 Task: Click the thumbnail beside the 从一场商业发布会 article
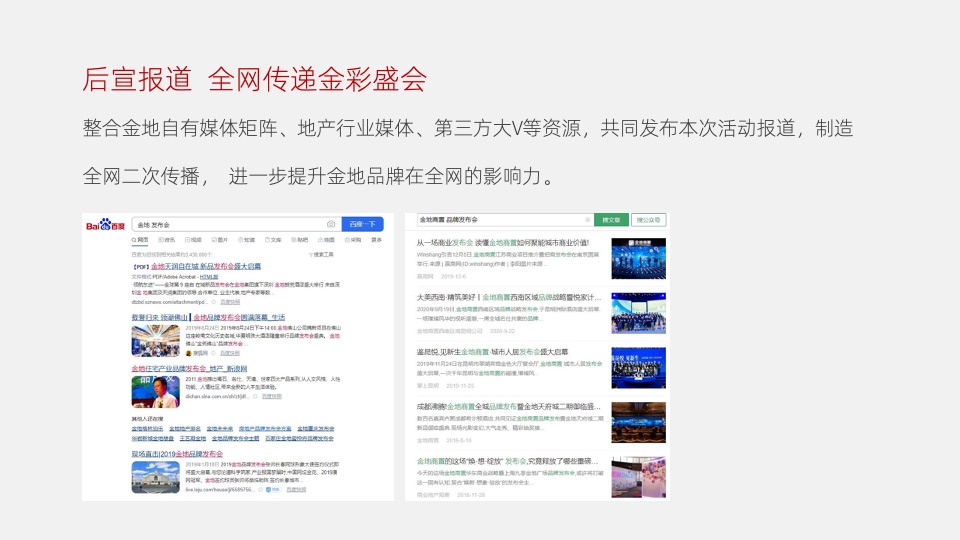pyautogui.click(x=639, y=258)
